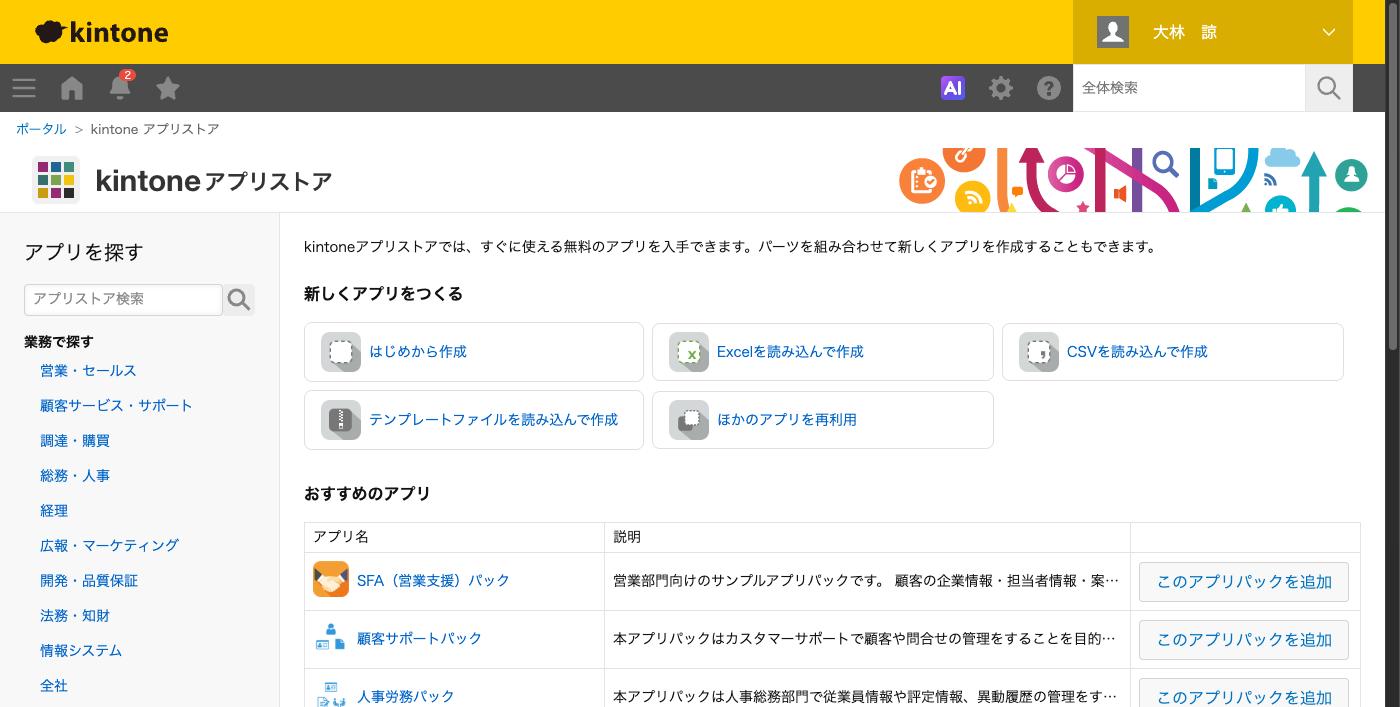
Task: Click the kintone logo
Action: tap(102, 32)
